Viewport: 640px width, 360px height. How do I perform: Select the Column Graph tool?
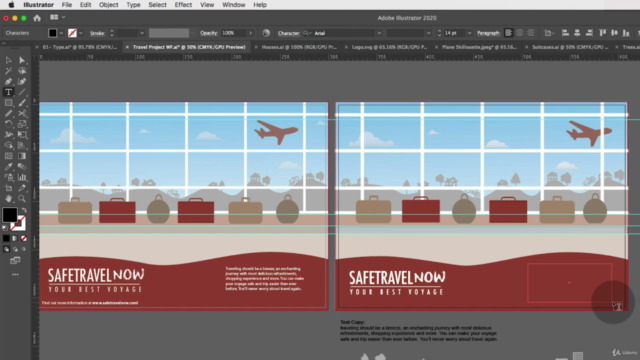click(x=22, y=177)
